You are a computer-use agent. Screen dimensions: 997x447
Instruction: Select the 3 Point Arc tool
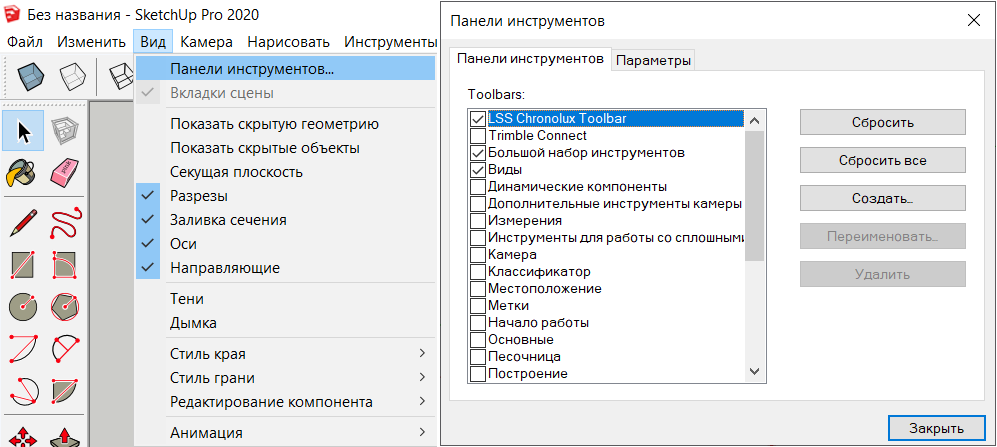point(24,389)
